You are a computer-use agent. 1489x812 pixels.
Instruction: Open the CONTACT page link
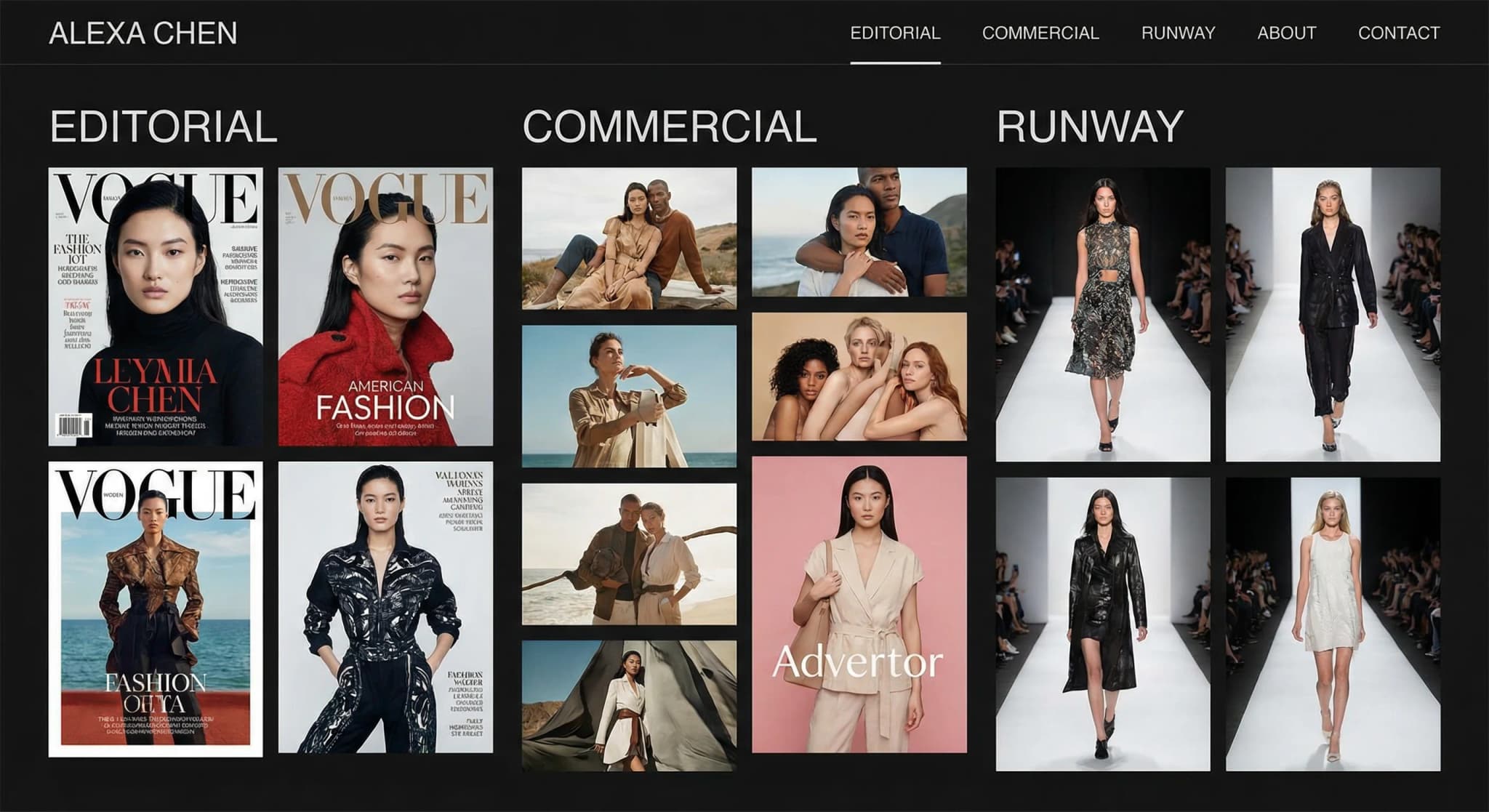[1397, 32]
